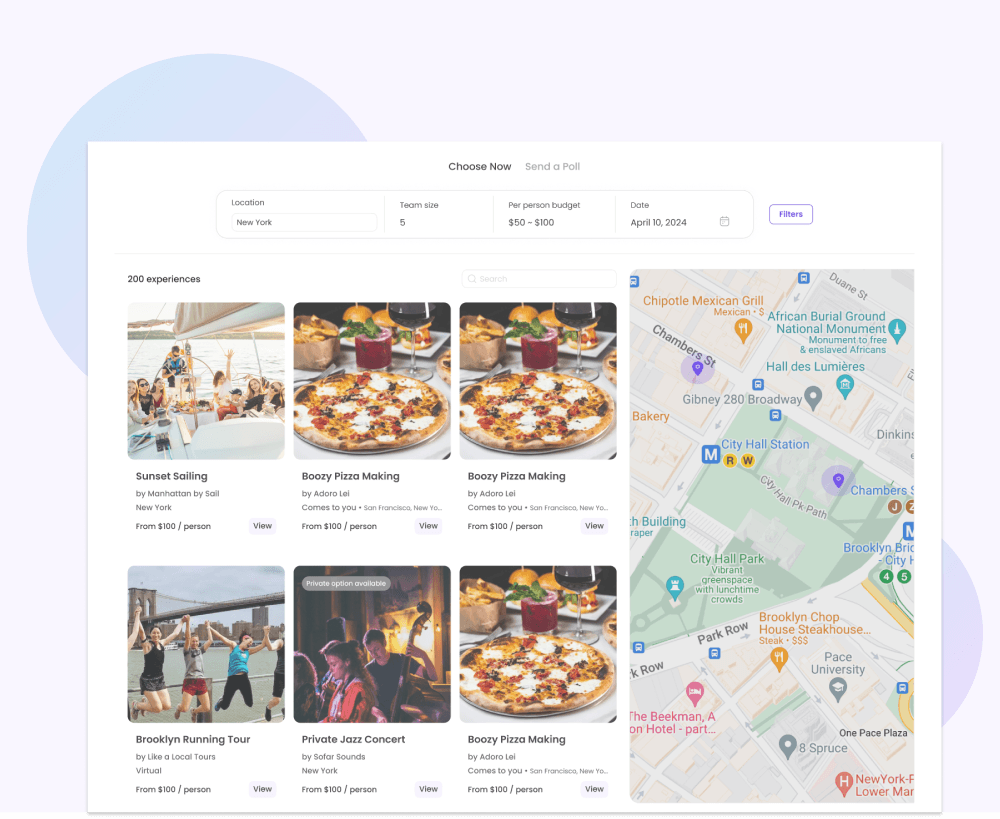Open the Per person budget selector
Viewport: 1000px width, 819px height.
(x=554, y=214)
